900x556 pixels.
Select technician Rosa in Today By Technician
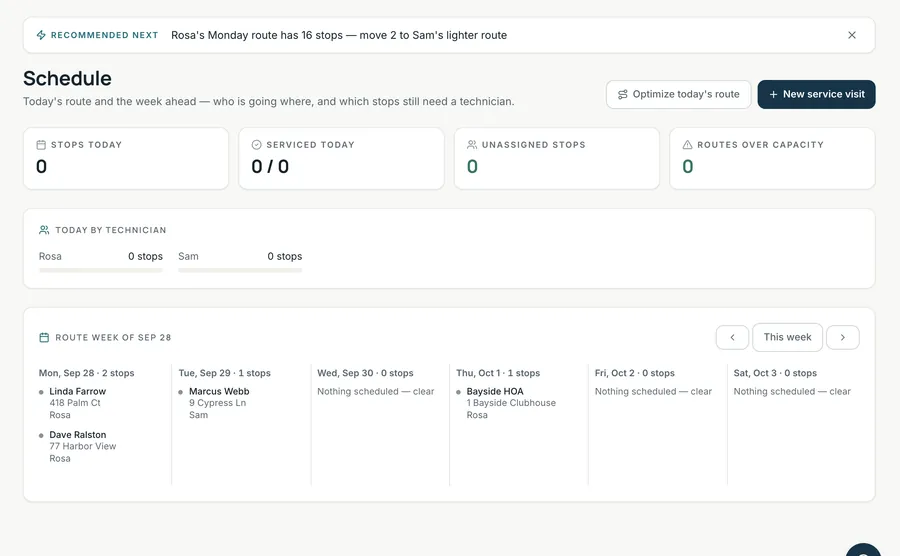click(x=50, y=256)
